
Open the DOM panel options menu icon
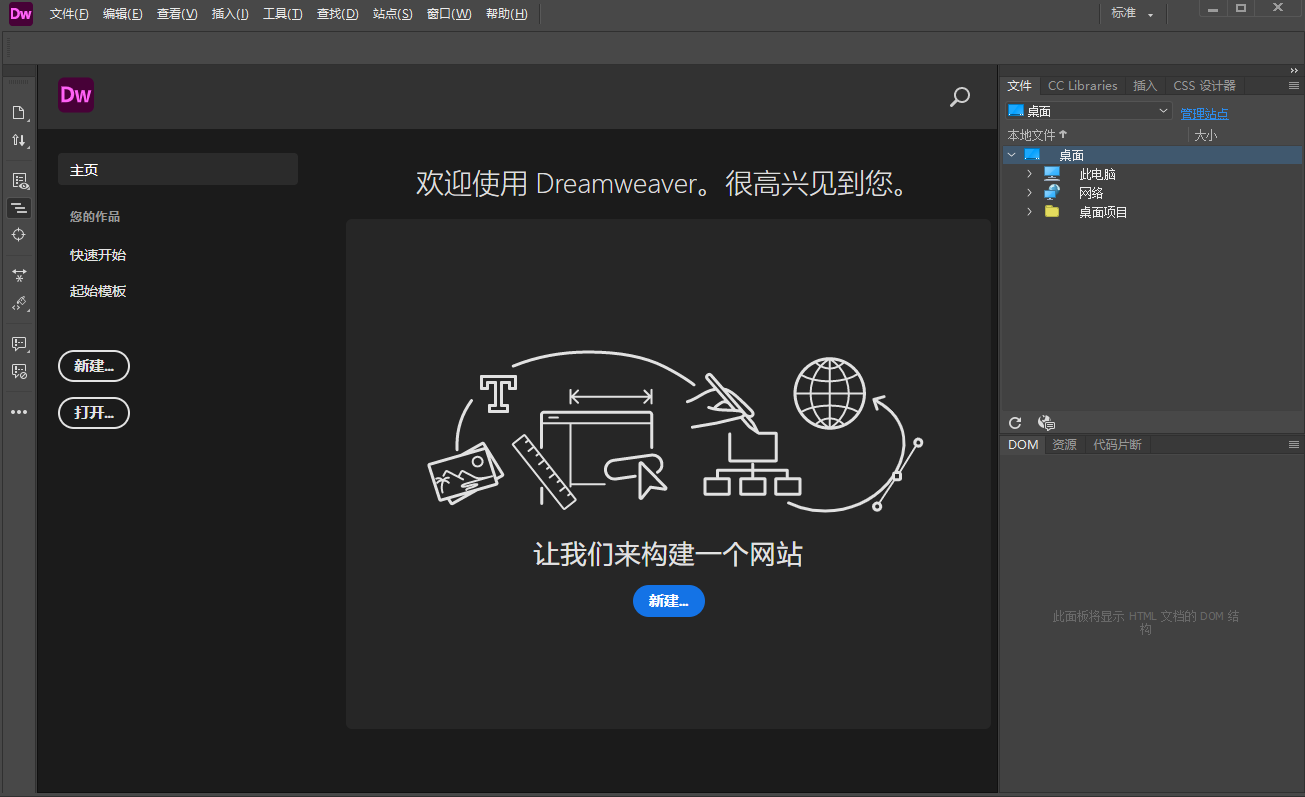click(1294, 445)
